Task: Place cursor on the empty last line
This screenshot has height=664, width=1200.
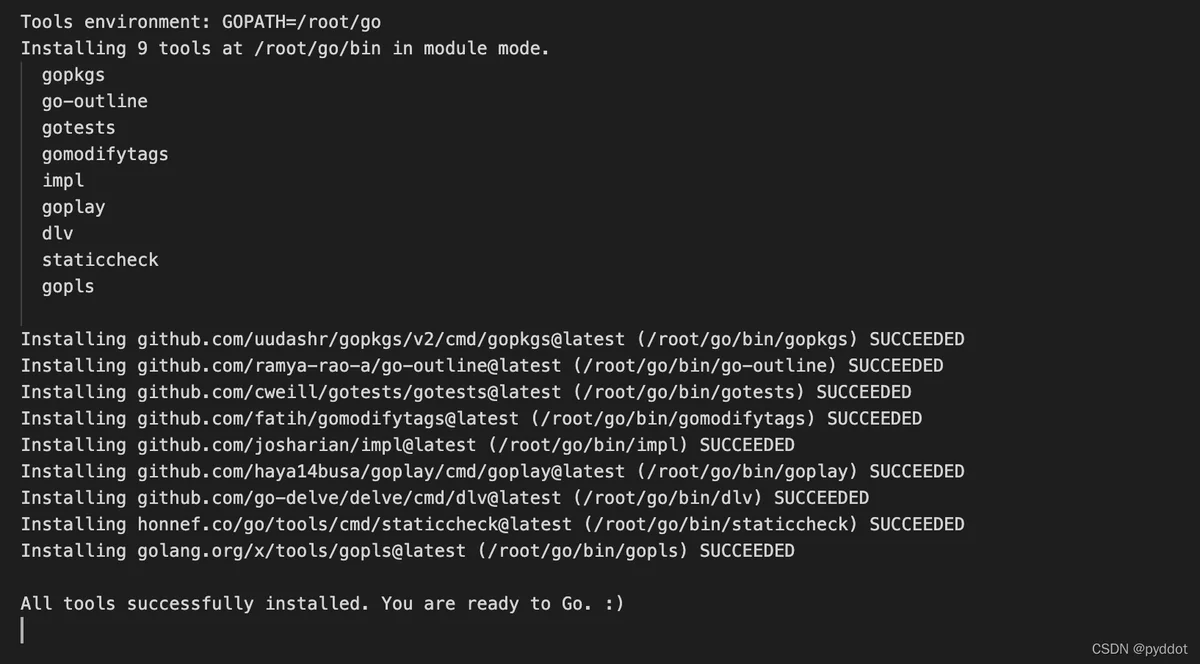Action: tap(22, 630)
